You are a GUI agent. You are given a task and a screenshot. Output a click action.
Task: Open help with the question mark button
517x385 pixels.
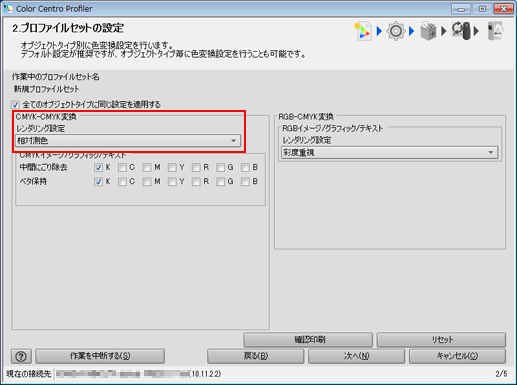[x=21, y=356]
